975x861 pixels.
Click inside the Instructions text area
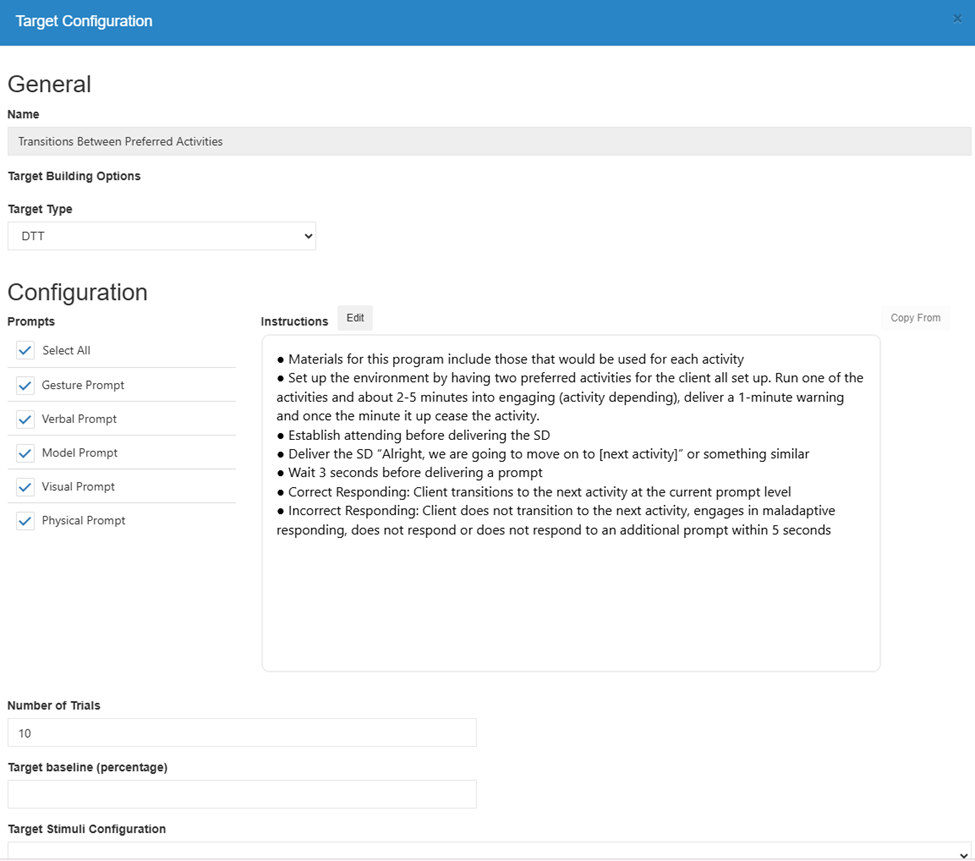pos(571,503)
